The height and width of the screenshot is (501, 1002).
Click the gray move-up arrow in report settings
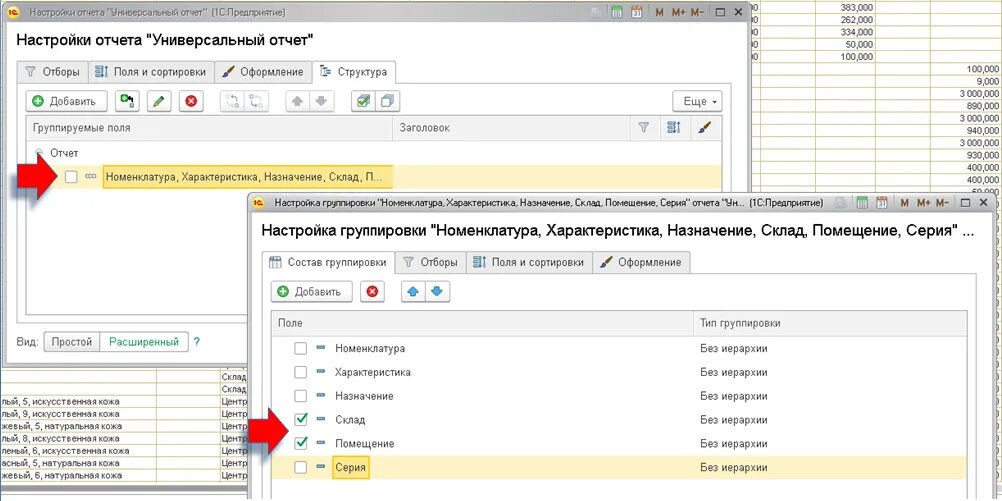298,101
